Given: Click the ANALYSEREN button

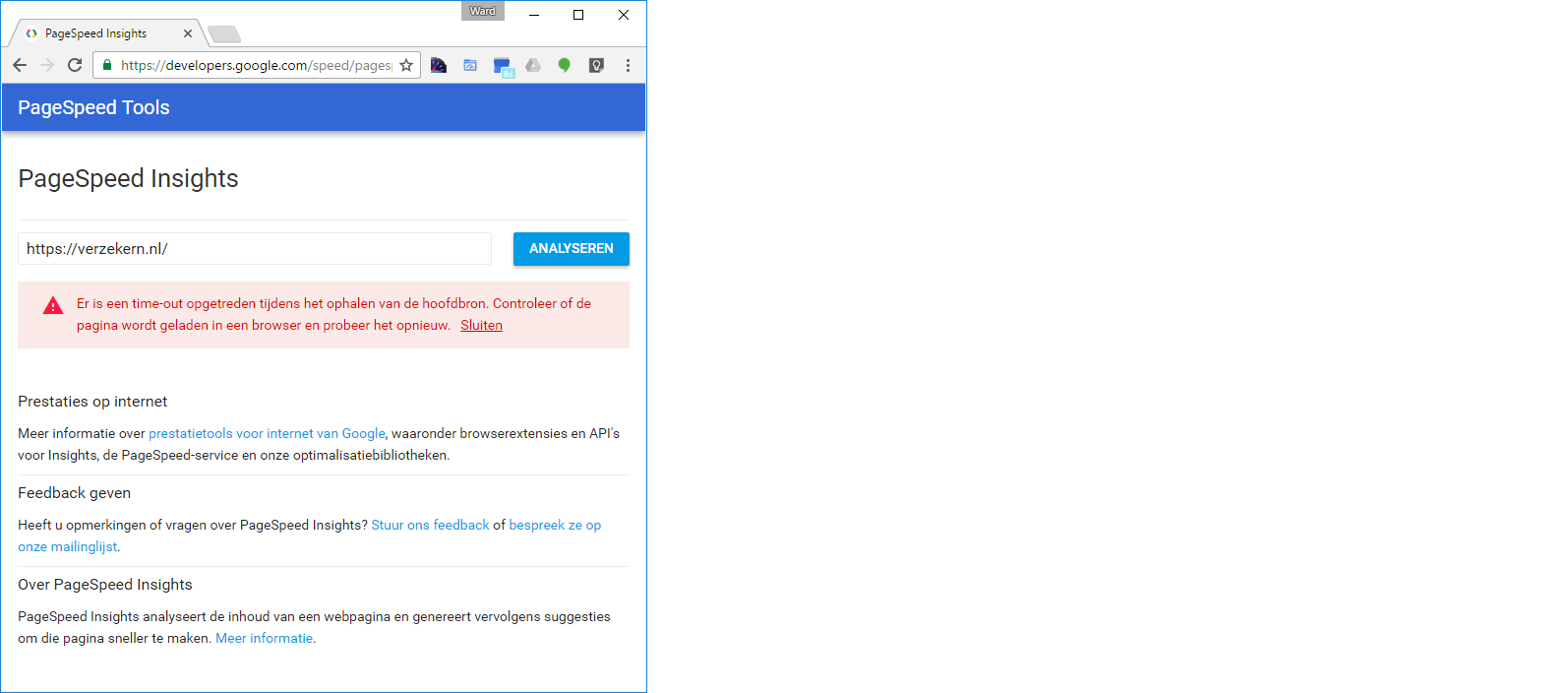Looking at the screenshot, I should [x=572, y=249].
